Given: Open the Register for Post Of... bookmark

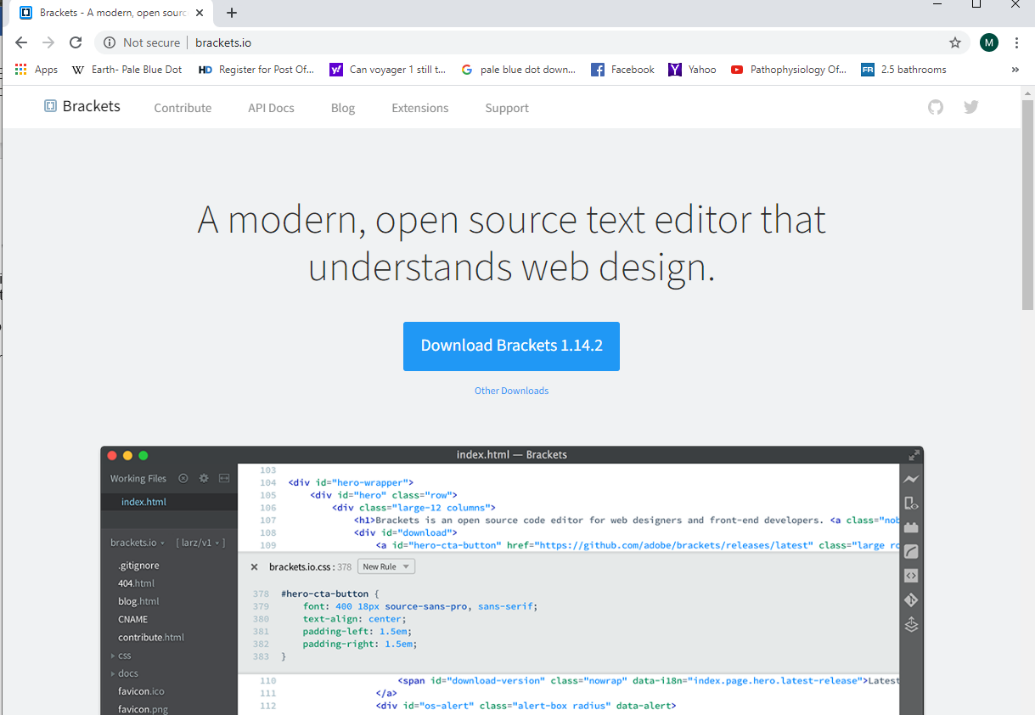Looking at the screenshot, I should [x=256, y=69].
